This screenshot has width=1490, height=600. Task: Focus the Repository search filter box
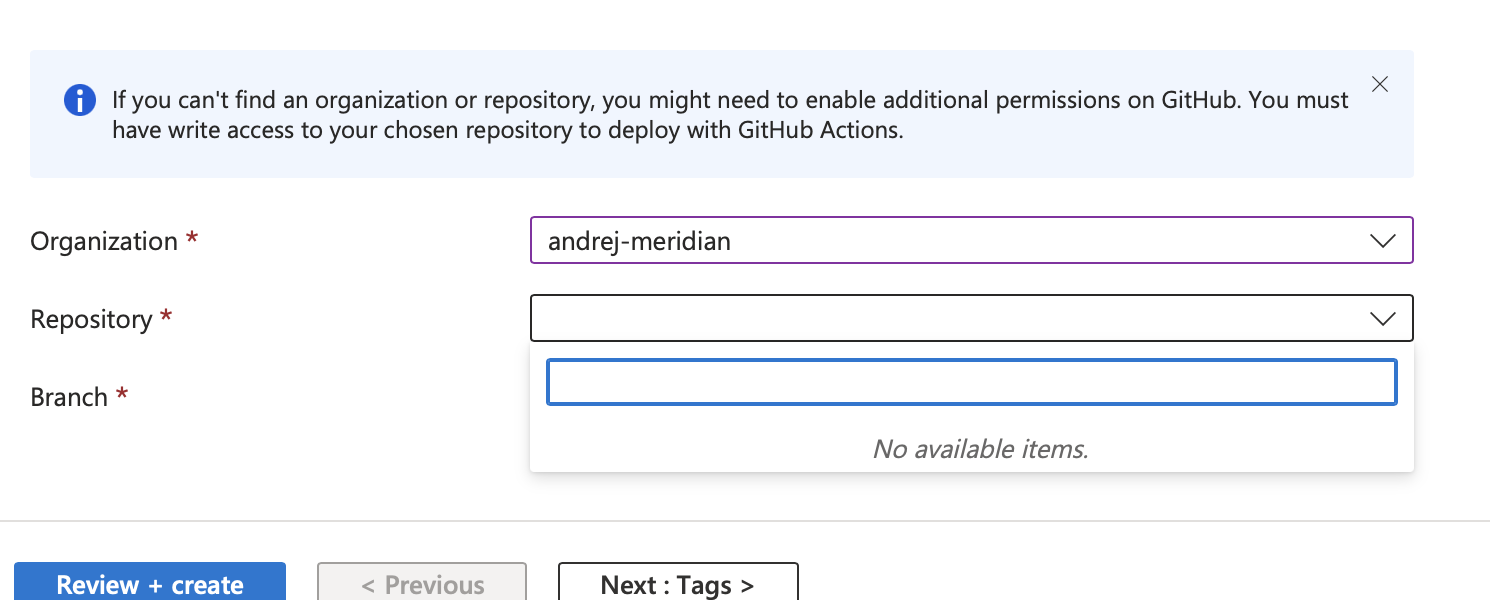[x=971, y=383]
